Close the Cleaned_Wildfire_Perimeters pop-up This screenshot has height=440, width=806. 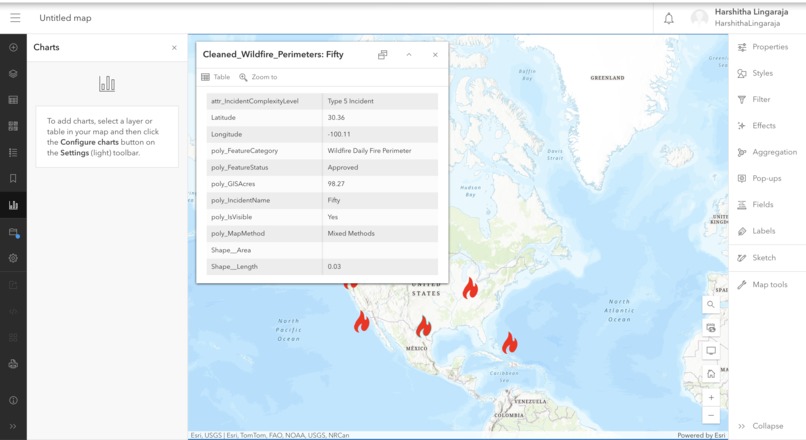pos(435,54)
